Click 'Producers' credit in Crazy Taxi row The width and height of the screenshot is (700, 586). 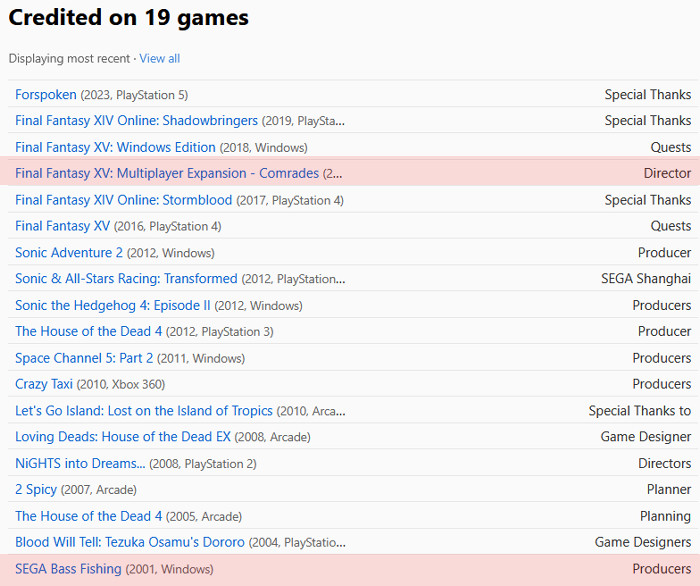pos(662,384)
